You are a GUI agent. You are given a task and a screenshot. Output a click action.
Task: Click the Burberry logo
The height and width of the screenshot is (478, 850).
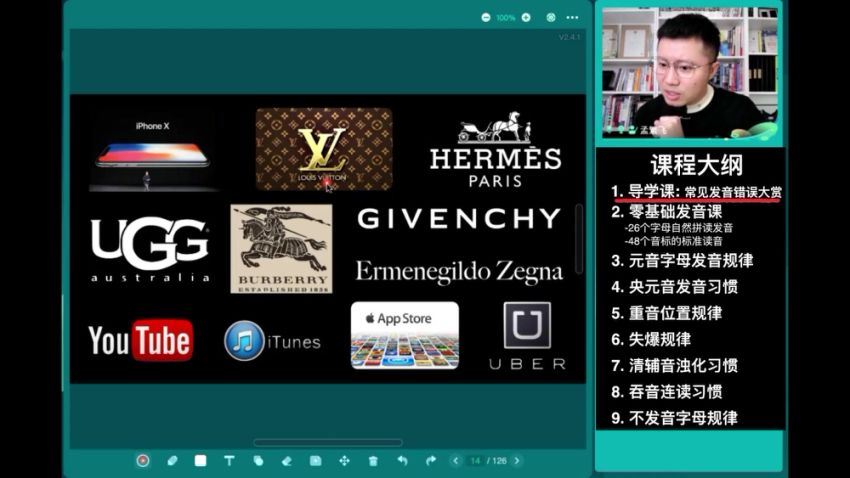(x=281, y=249)
